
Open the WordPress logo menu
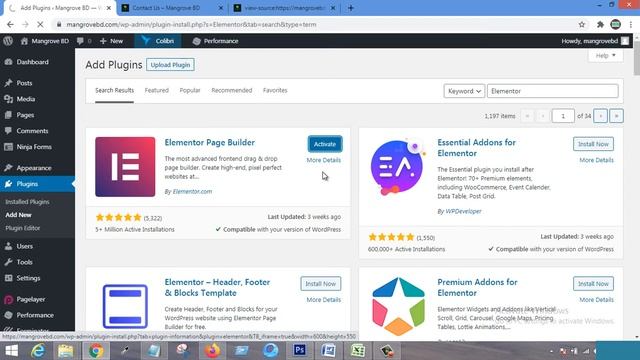(8, 41)
